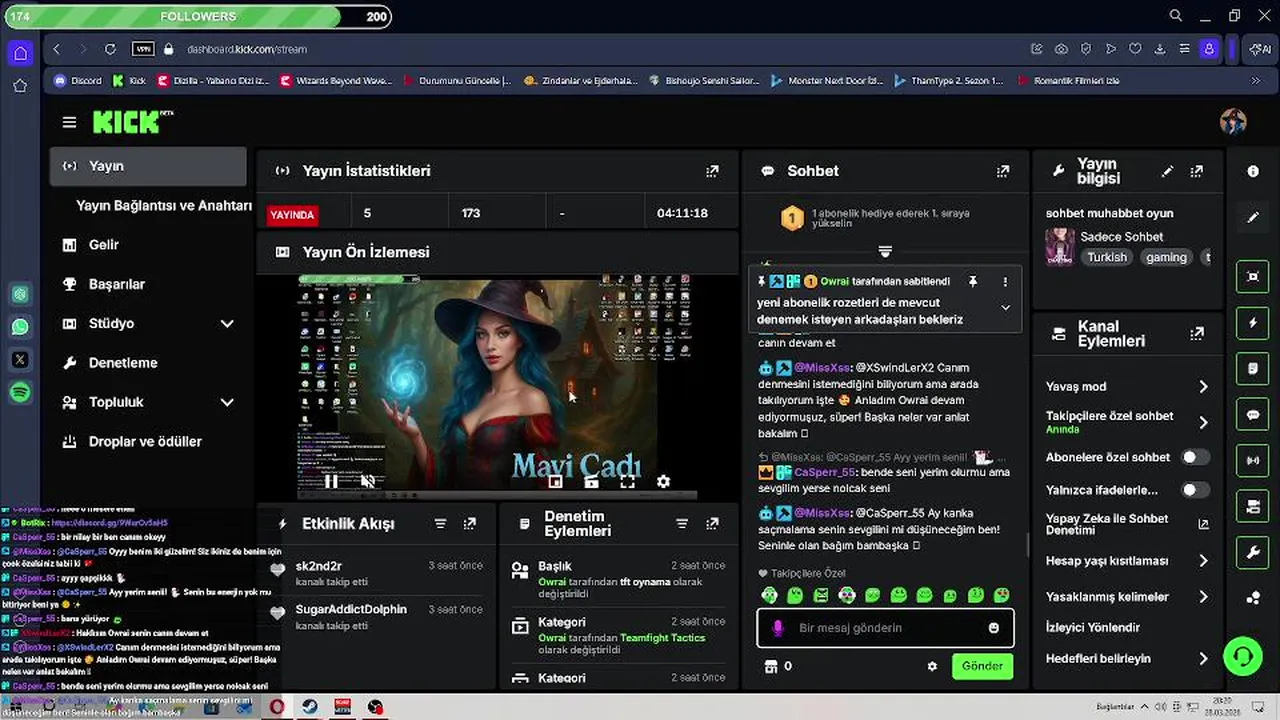1280x720 pixels.
Task: Pop out the Kanal Eylemleri panel
Action: click(x=1196, y=334)
